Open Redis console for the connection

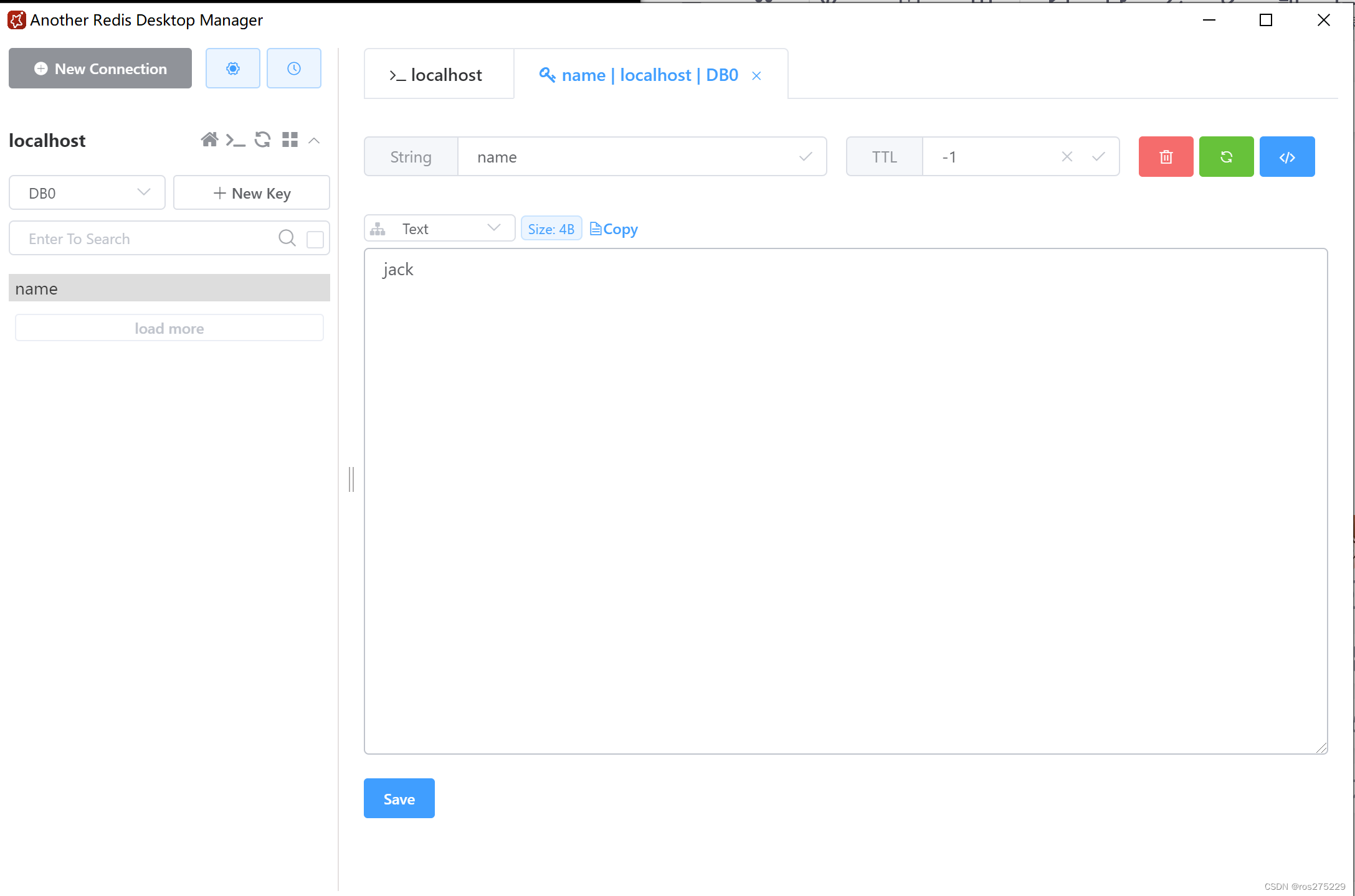pos(235,140)
